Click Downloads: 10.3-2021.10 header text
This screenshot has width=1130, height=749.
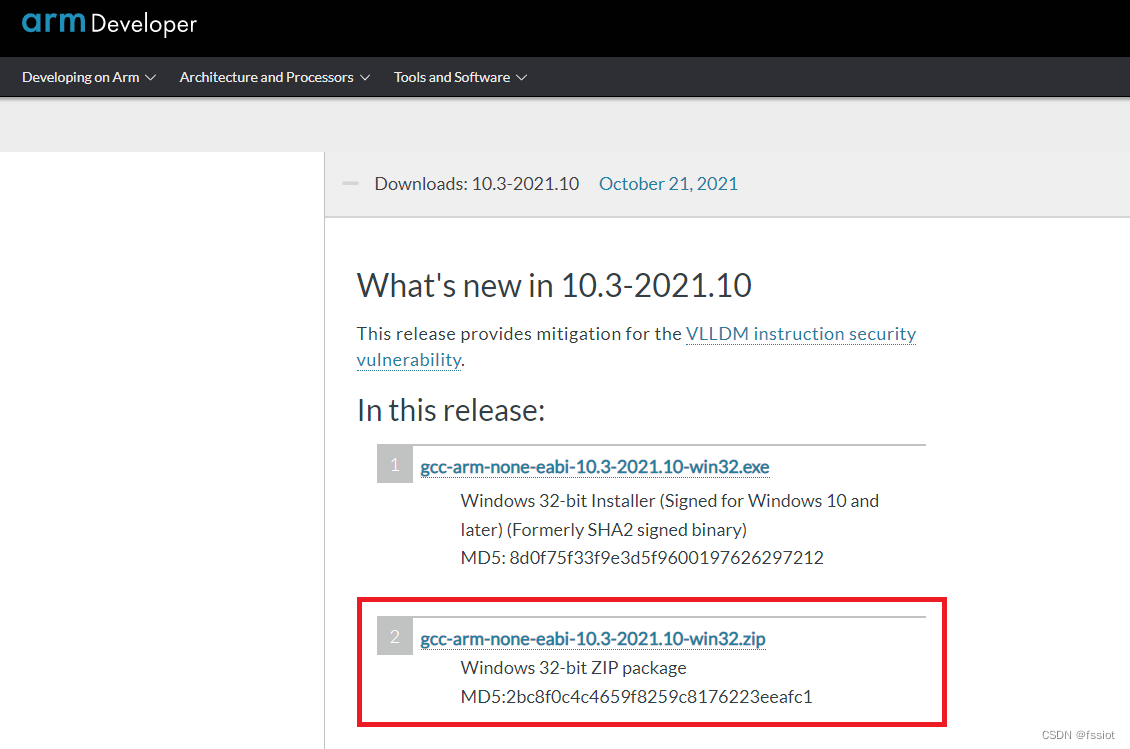coord(476,184)
